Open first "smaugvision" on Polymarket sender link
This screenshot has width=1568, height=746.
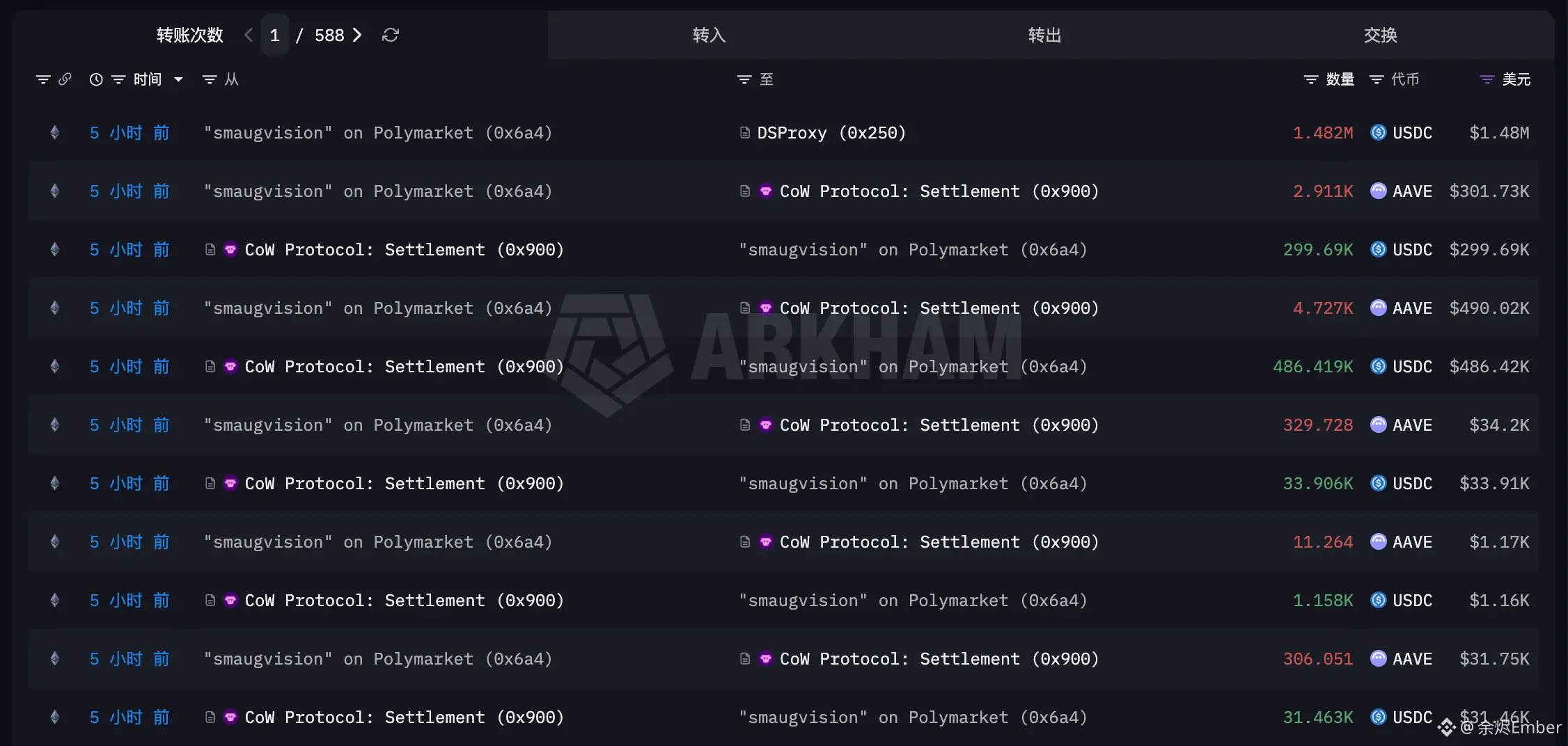click(377, 132)
